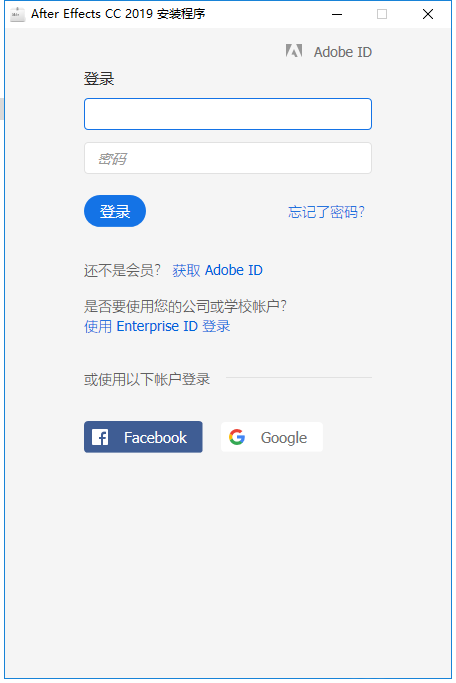Follow the 获取 Adobe ID link
Screen dimensions: 456x683
tap(217, 270)
